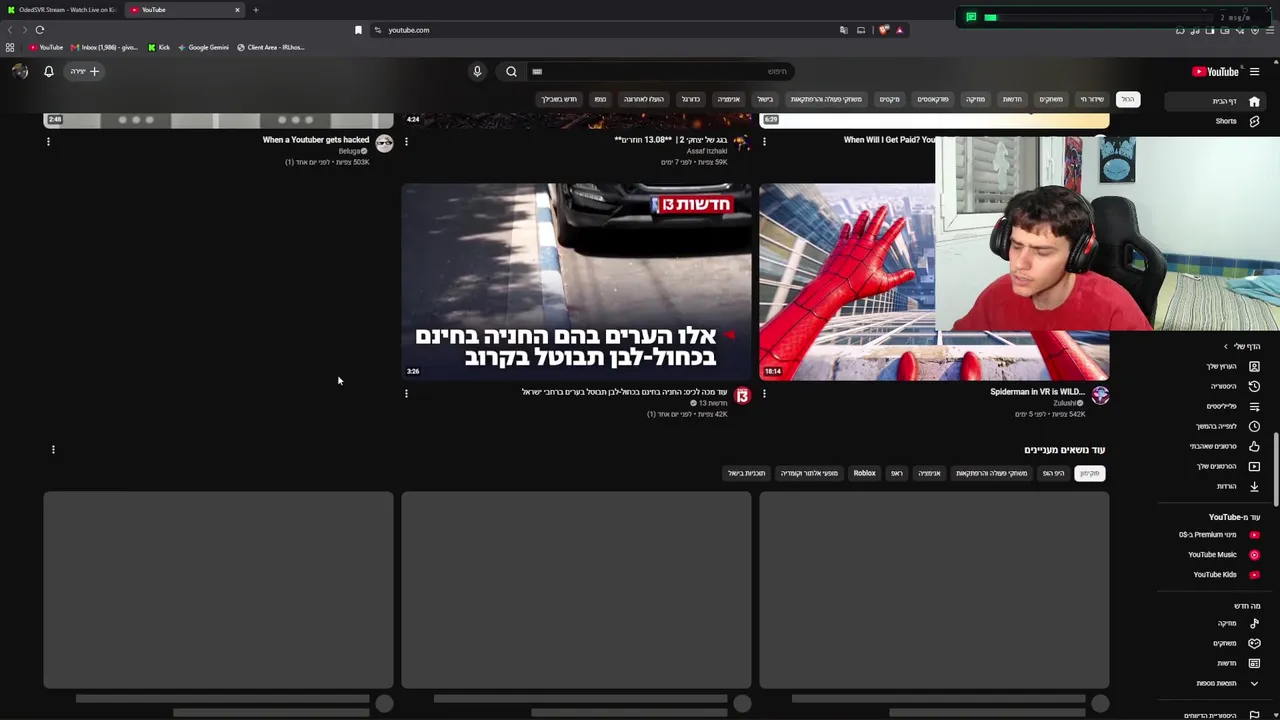
Task: Open the Kick bookmark in bookmarks bar
Action: pos(159,47)
